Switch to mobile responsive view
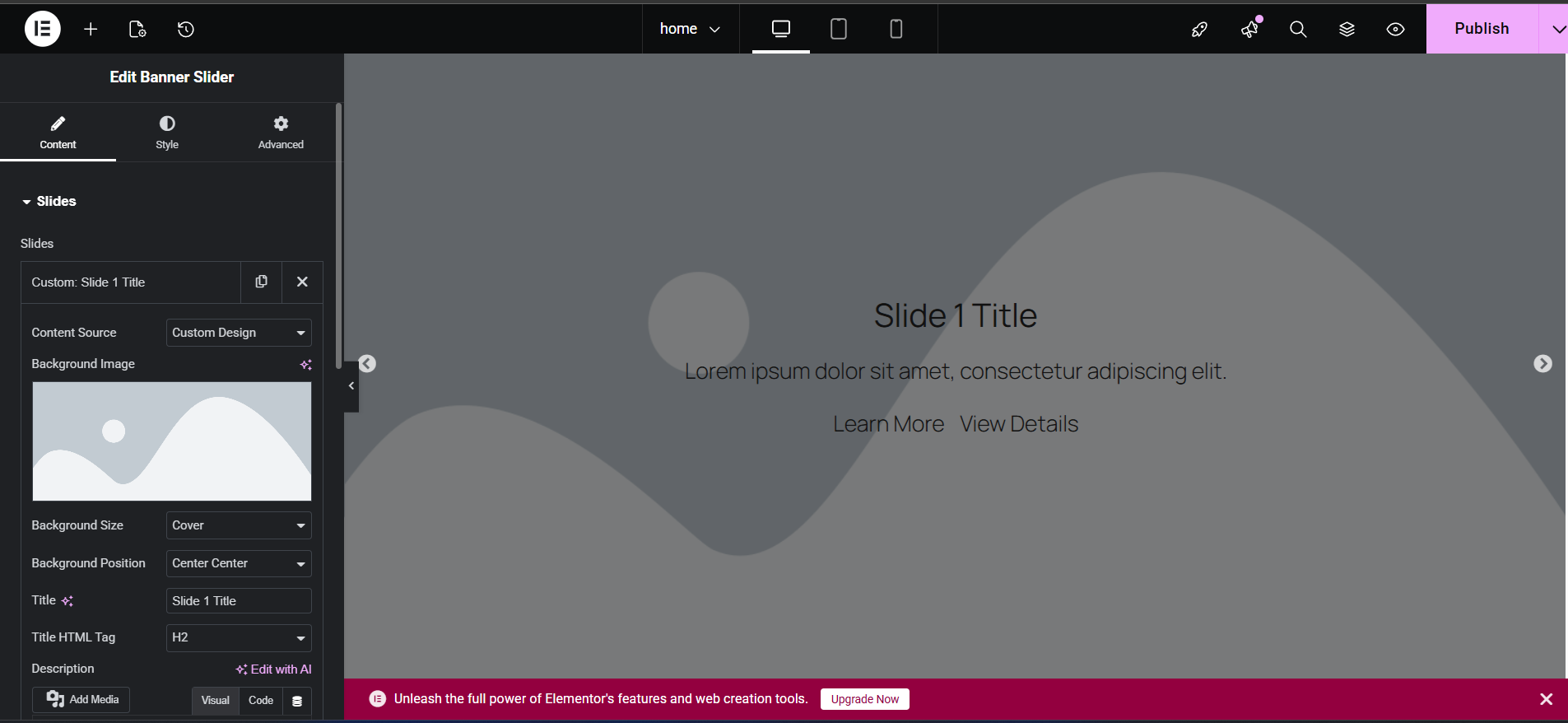 pos(896,29)
